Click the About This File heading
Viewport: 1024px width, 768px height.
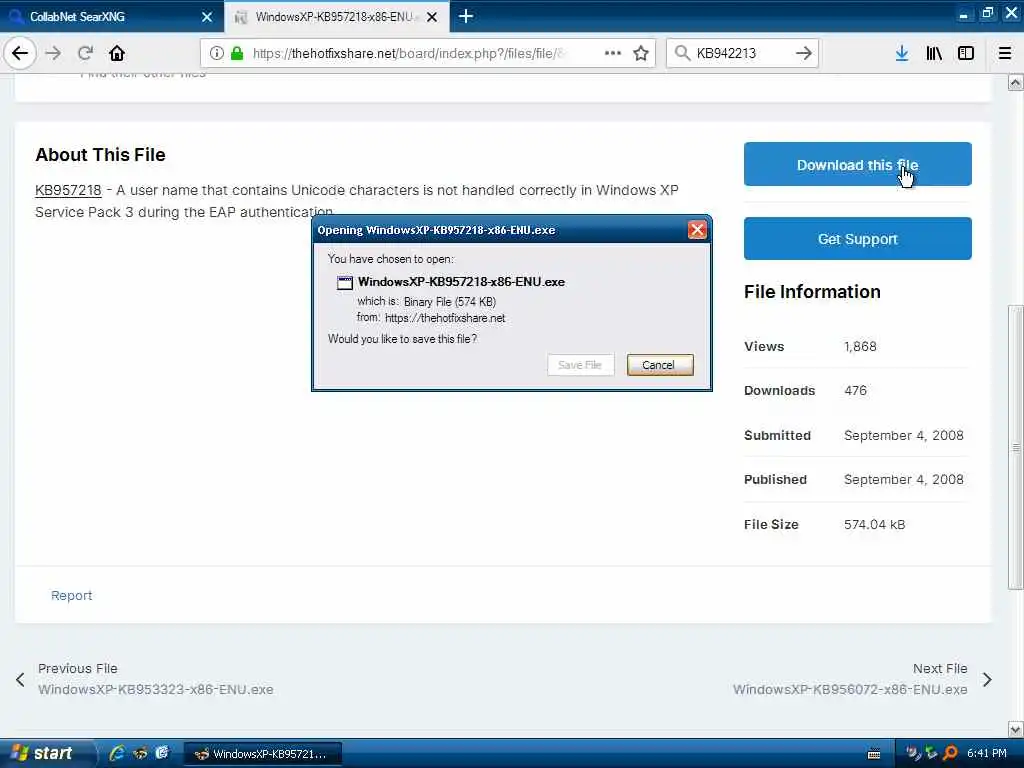(101, 155)
